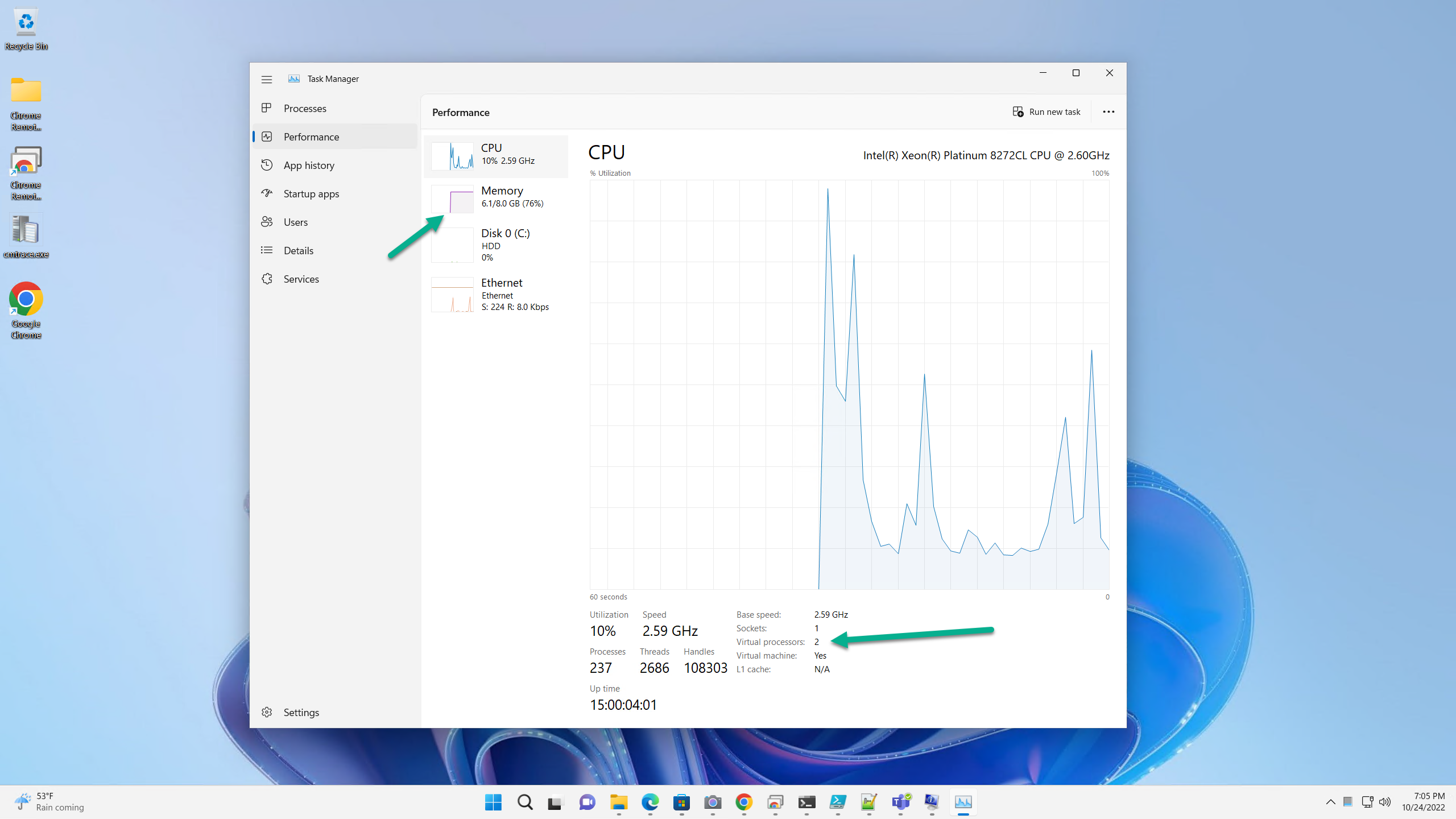
Task: Open the Windows Start menu
Action: [493, 802]
